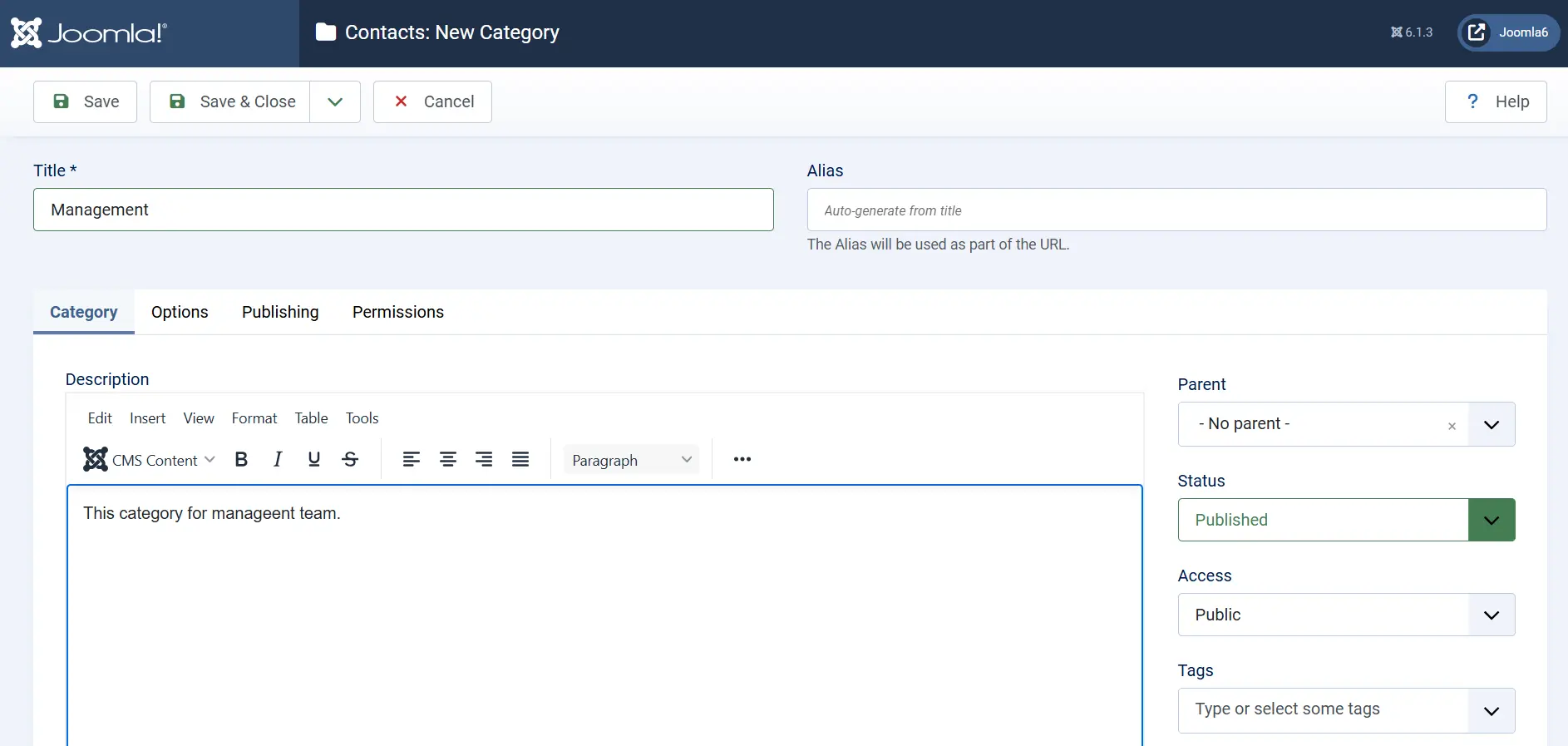Viewport: 1568px width, 746px height.
Task: Reveal more toolbar options with the ellipsis
Action: (742, 459)
